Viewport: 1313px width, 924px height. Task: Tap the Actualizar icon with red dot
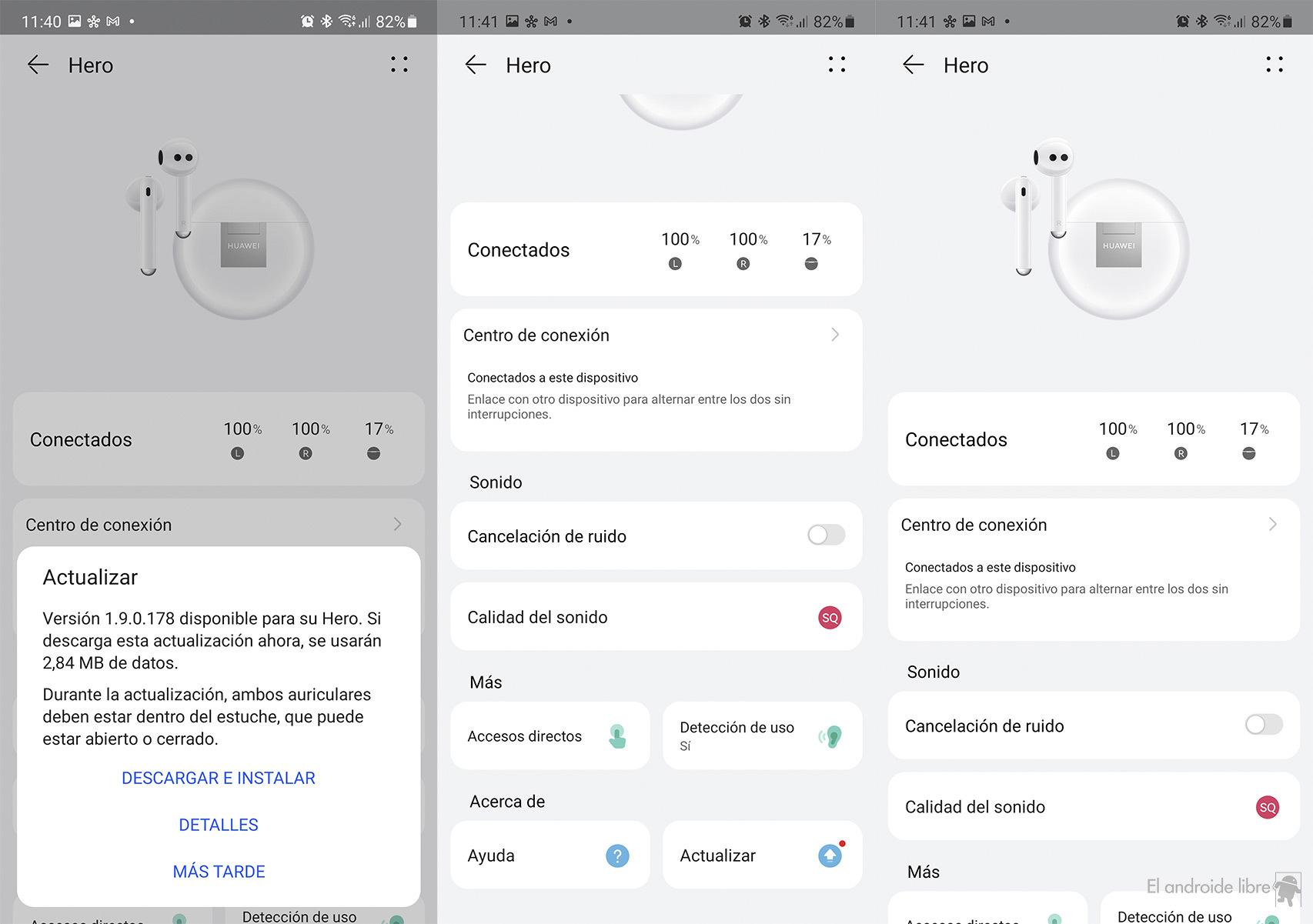pyautogui.click(x=830, y=855)
